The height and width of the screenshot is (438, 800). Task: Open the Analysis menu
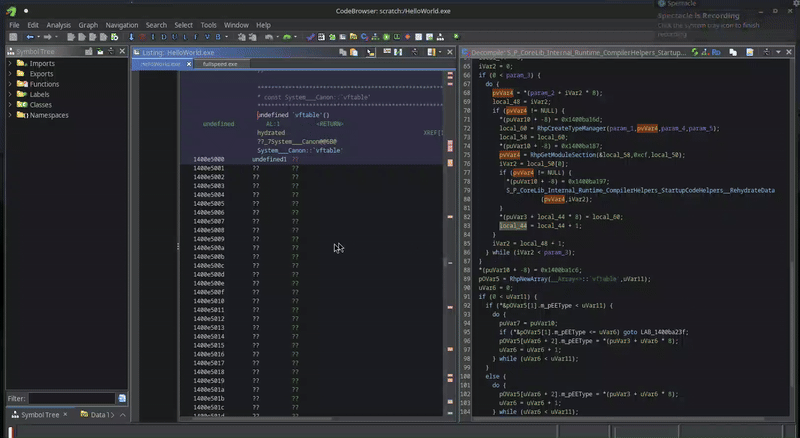click(59, 25)
